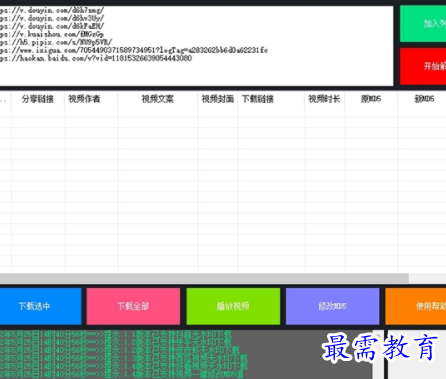The image size is (446, 379).
Task: Click the www.ixigua.com link line
Action: (x=133, y=50)
